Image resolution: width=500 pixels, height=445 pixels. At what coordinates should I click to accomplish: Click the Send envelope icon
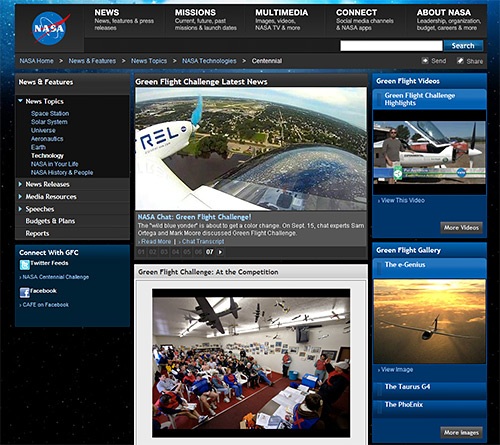click(425, 61)
